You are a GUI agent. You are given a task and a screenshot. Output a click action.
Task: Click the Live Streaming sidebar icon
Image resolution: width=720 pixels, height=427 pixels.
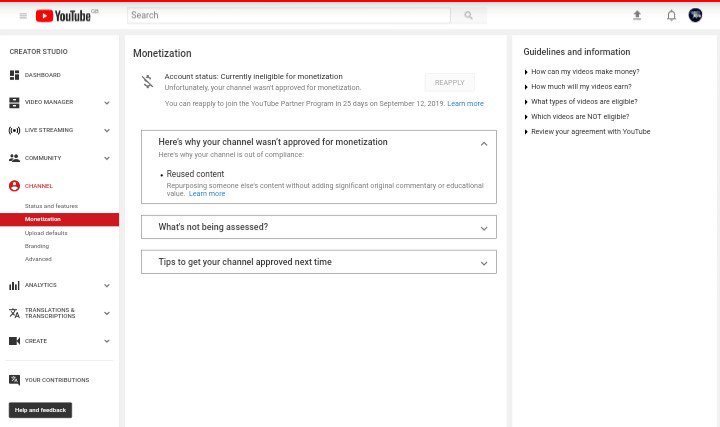click(14, 130)
